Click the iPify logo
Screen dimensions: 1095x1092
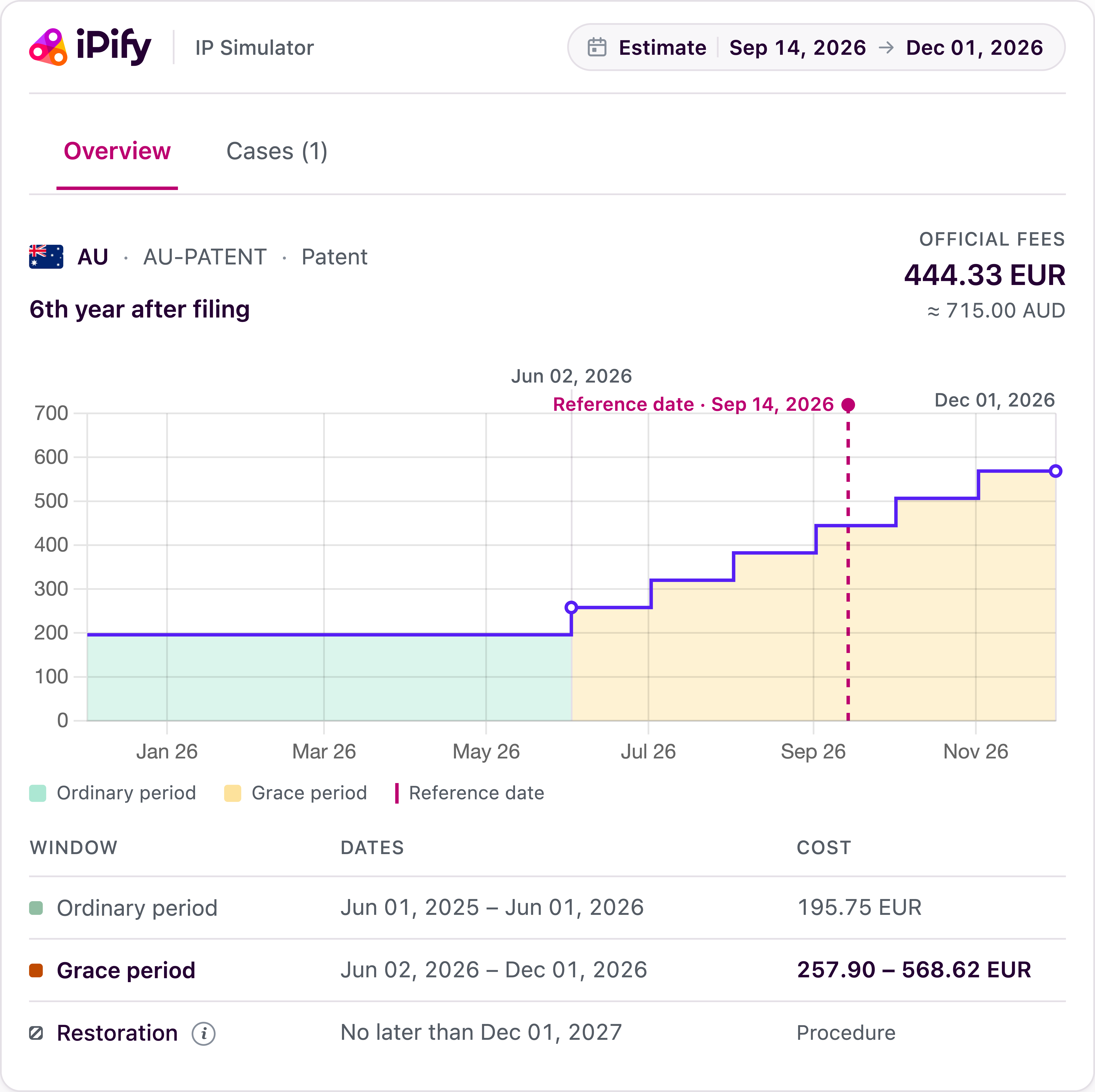tap(90, 47)
